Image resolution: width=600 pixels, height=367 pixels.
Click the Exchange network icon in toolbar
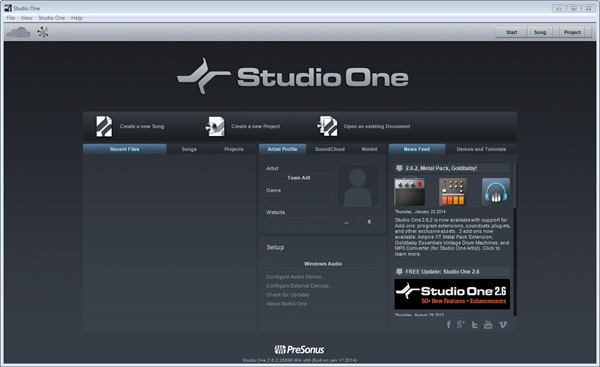(x=43, y=32)
